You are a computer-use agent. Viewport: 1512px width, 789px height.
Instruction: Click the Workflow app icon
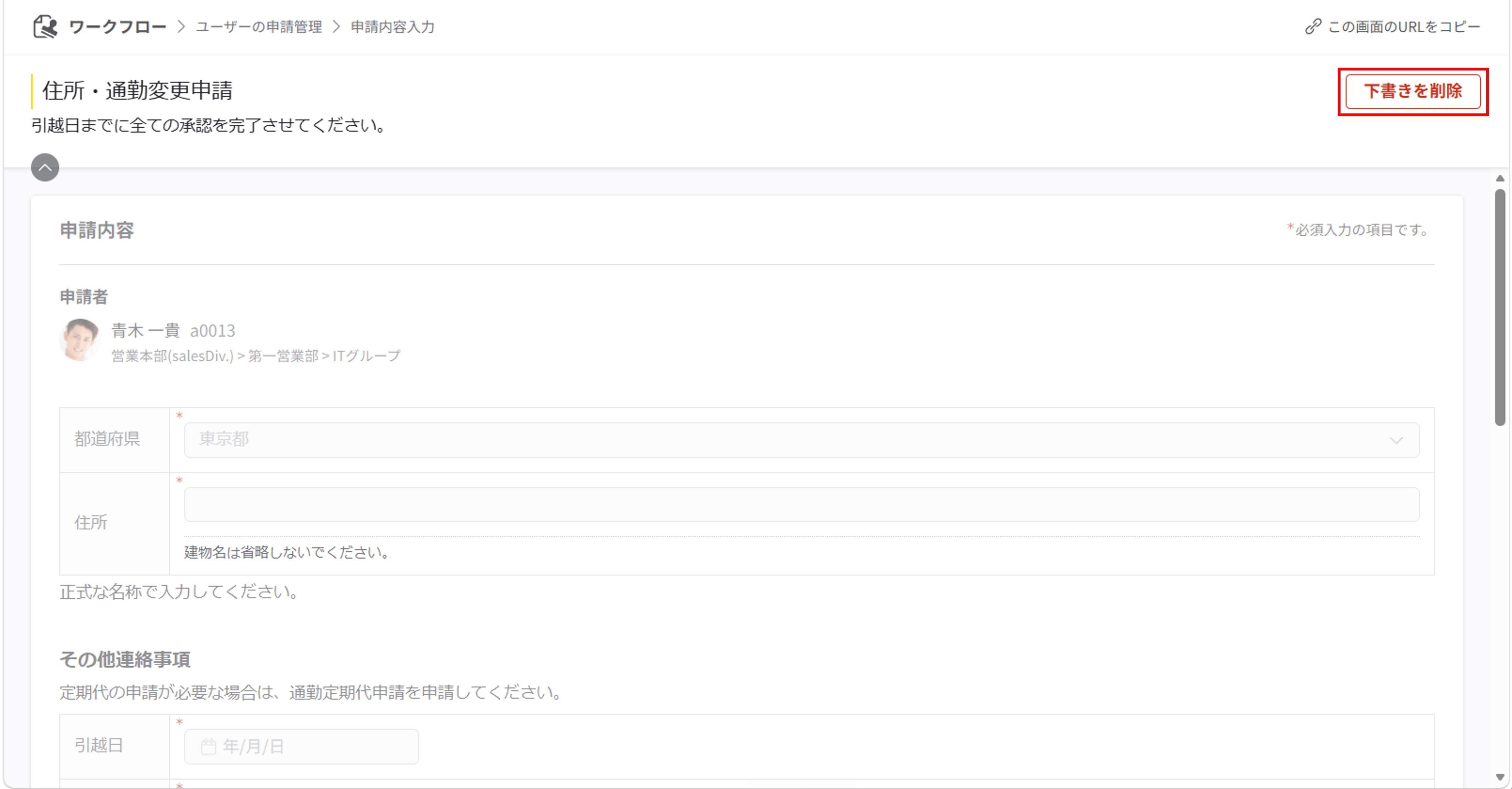[45, 27]
